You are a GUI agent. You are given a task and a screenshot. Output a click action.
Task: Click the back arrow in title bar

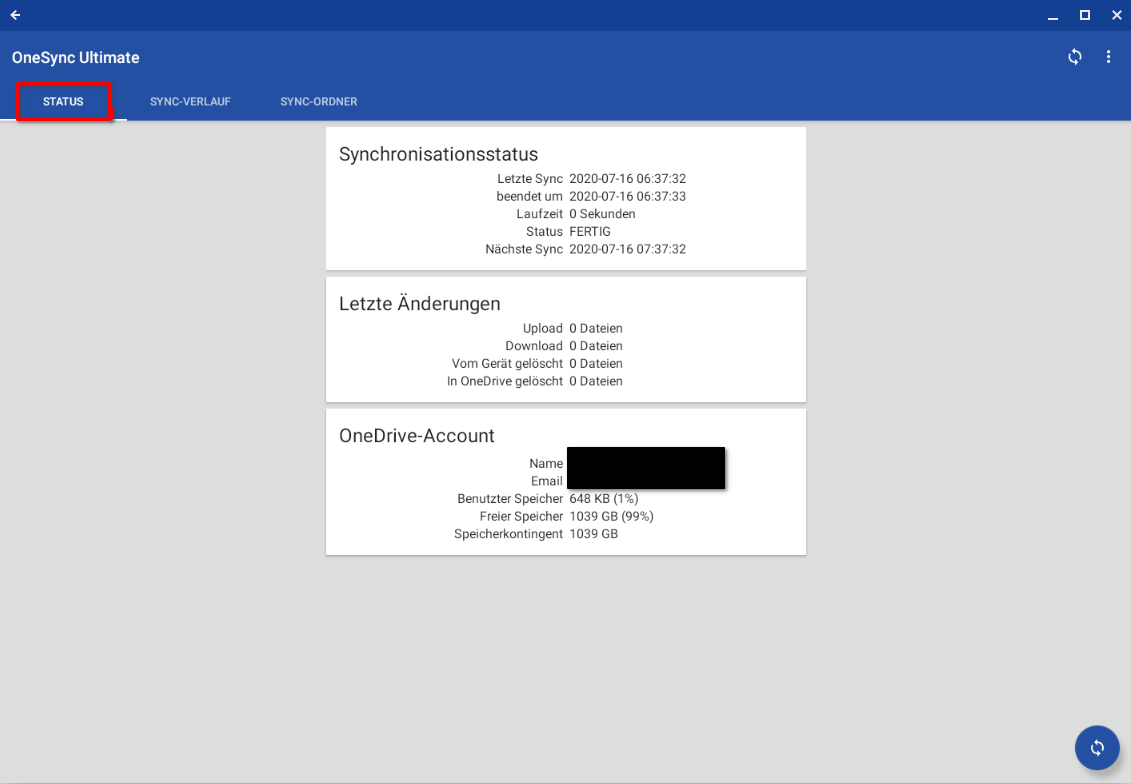coord(15,15)
